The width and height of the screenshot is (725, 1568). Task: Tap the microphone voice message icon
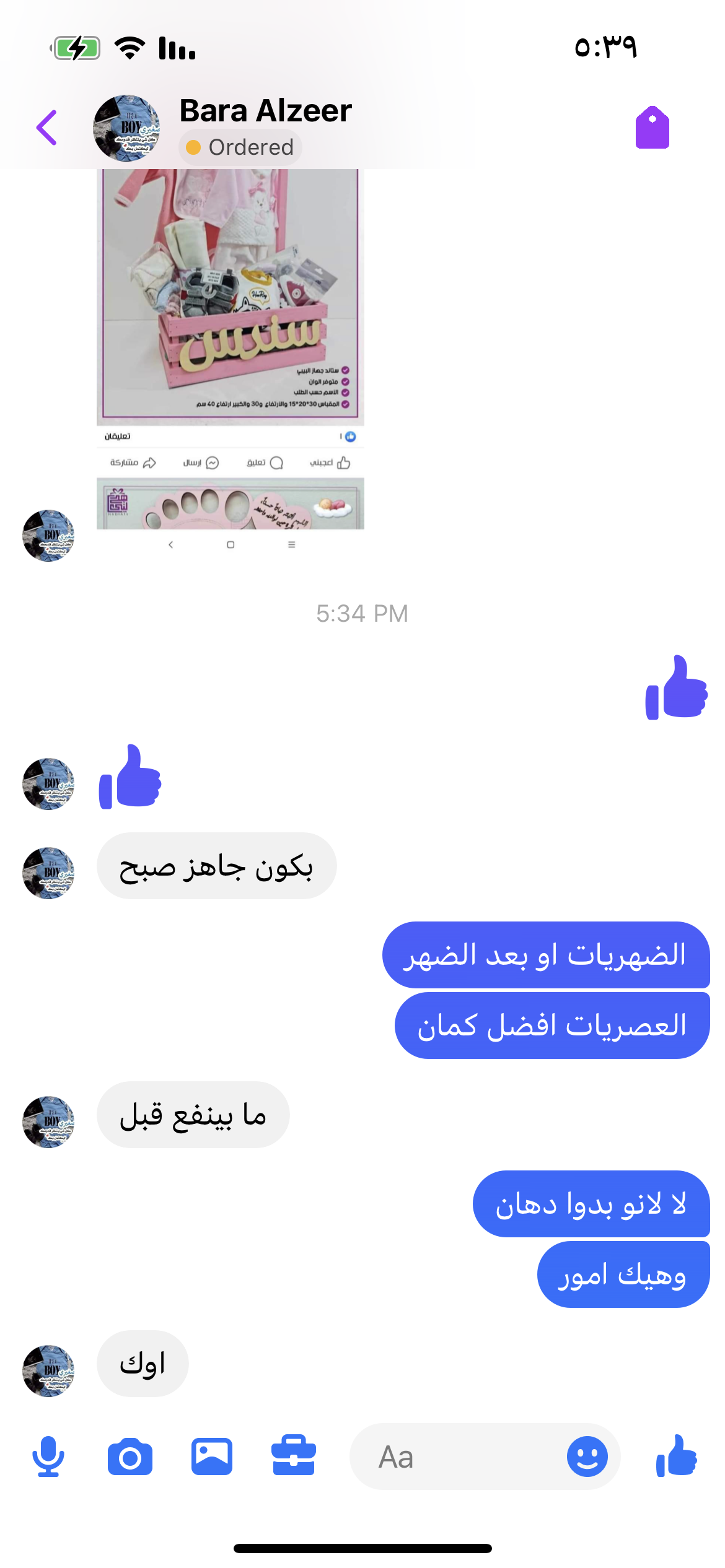click(48, 1457)
